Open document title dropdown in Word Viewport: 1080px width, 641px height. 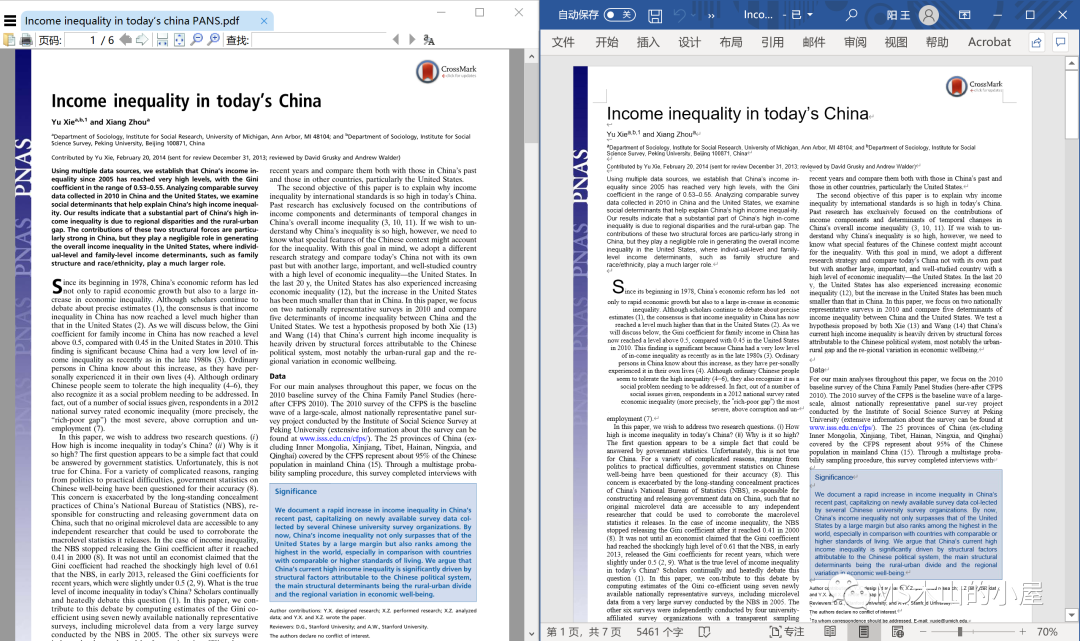[x=810, y=14]
